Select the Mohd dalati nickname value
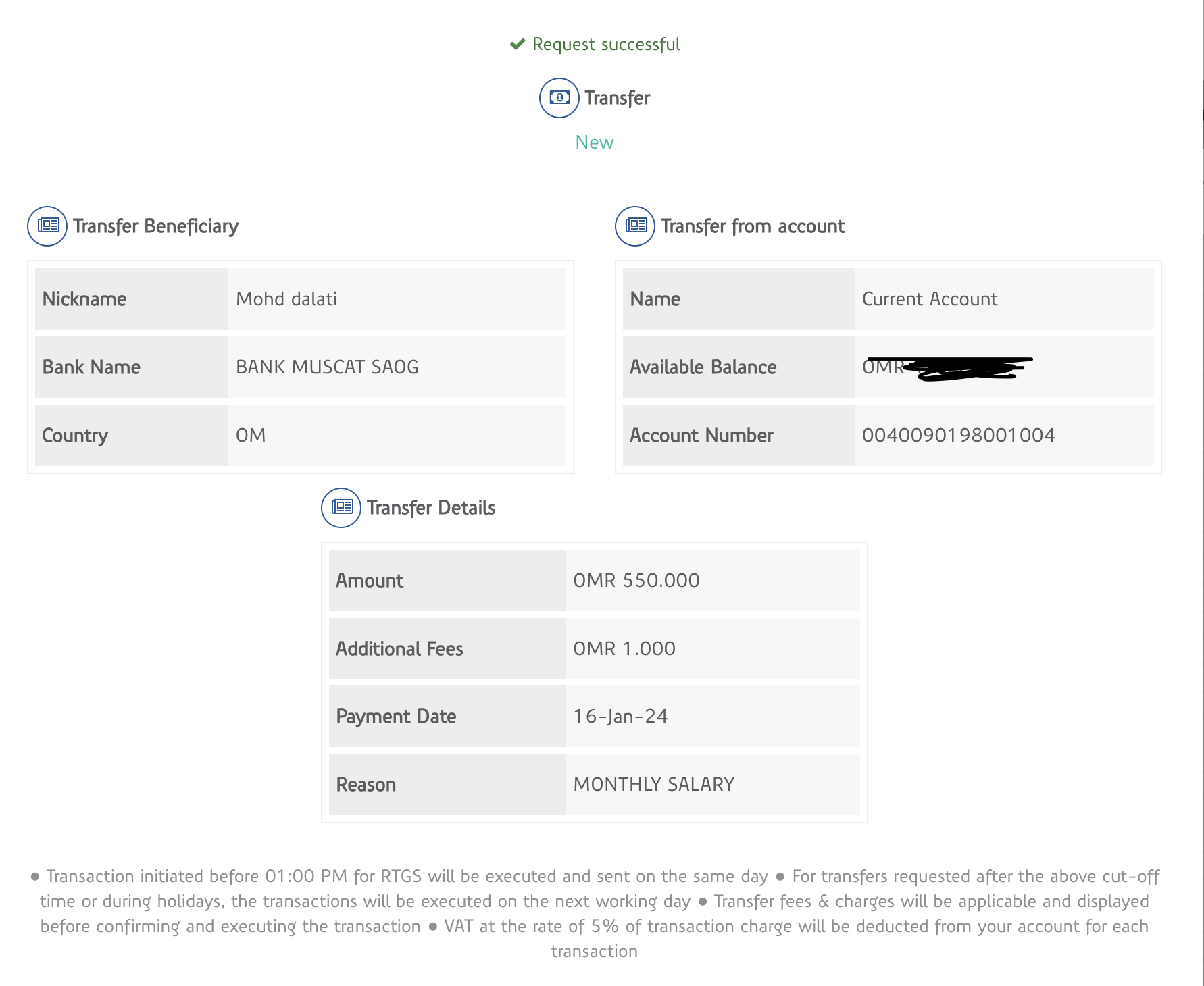1204x986 pixels. (286, 299)
